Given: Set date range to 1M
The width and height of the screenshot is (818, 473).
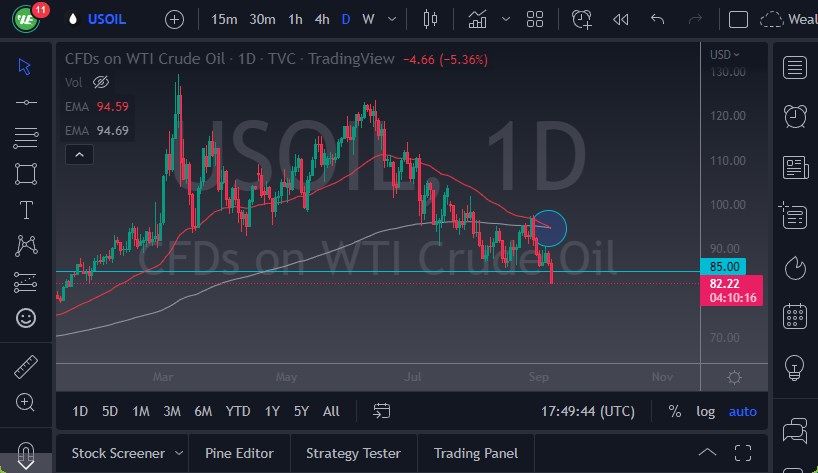Looking at the screenshot, I should 141,411.
